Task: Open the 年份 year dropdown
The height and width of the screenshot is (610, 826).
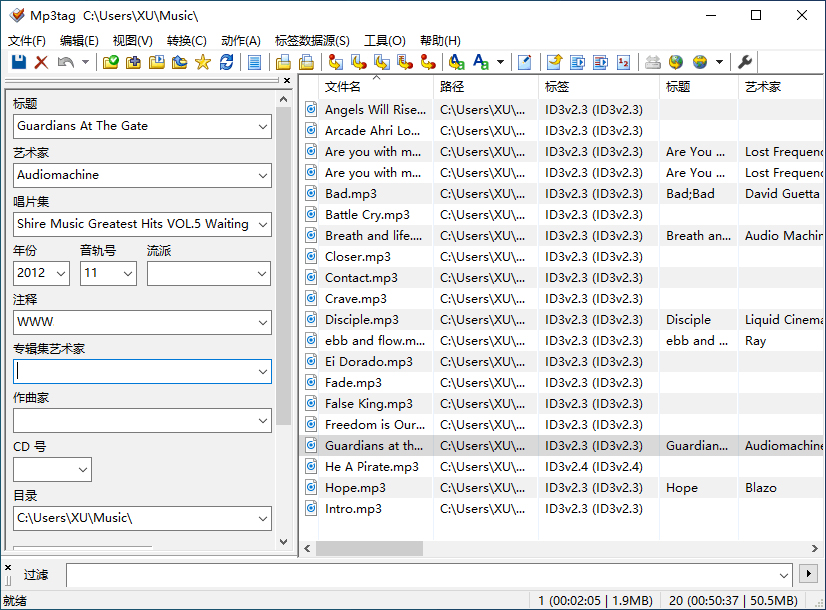Action: [x=61, y=273]
